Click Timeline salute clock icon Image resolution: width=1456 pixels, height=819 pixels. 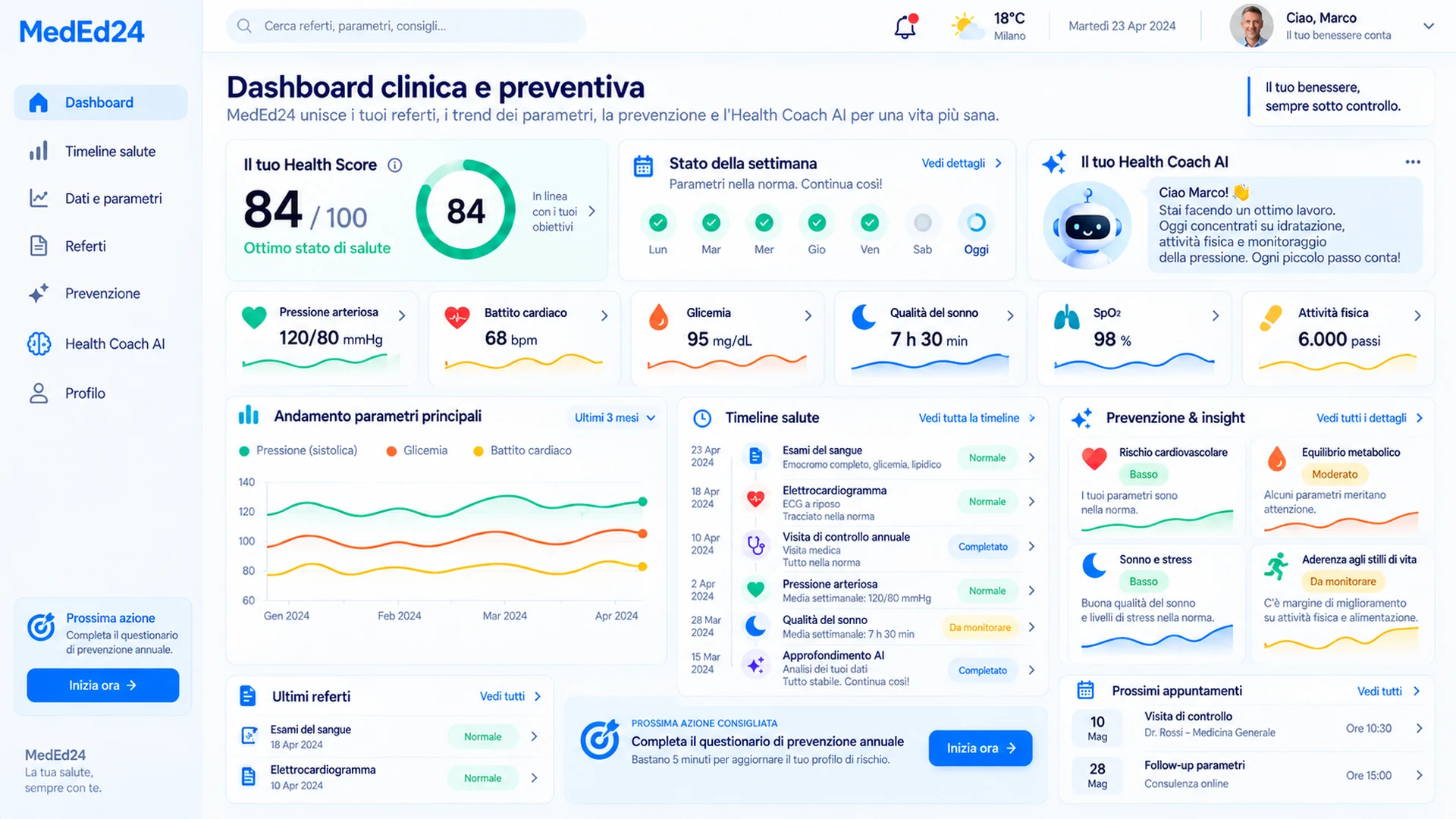[x=702, y=419]
